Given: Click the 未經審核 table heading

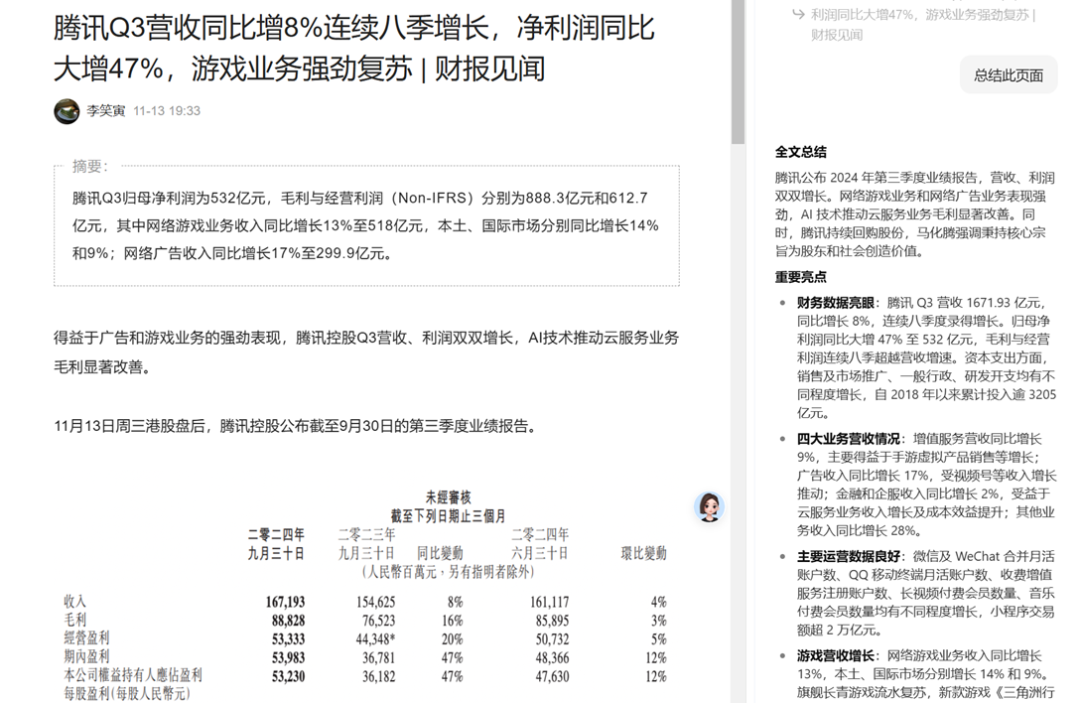Looking at the screenshot, I should point(448,497).
